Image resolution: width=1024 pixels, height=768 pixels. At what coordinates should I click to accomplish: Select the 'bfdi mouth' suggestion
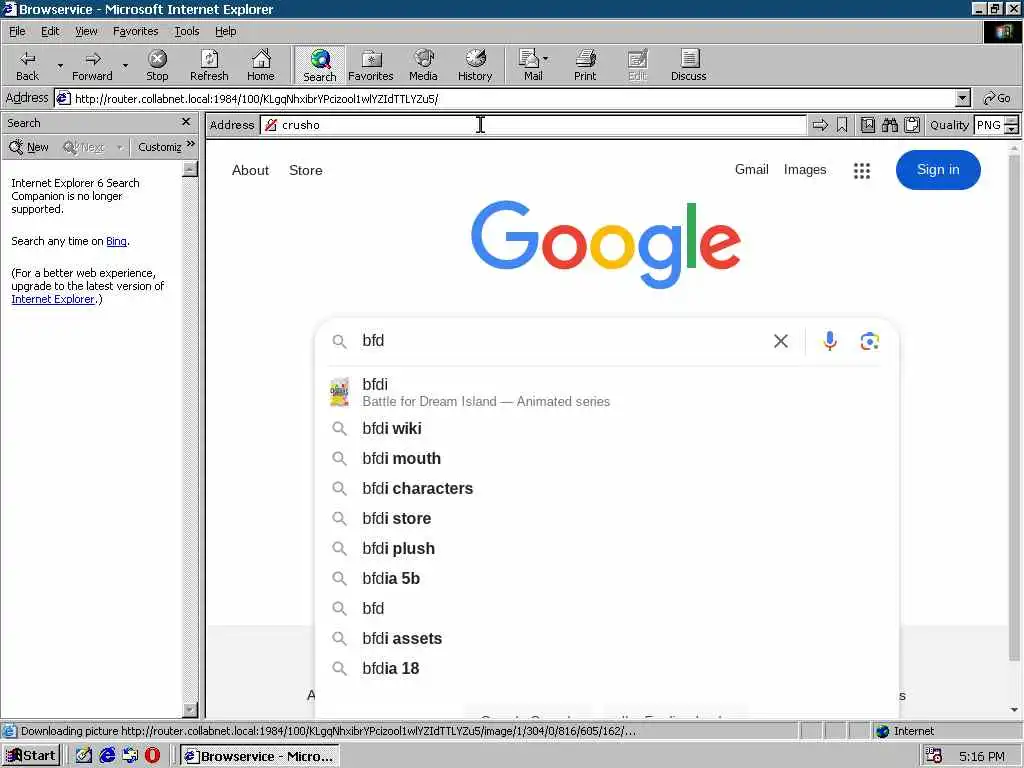coord(607,458)
